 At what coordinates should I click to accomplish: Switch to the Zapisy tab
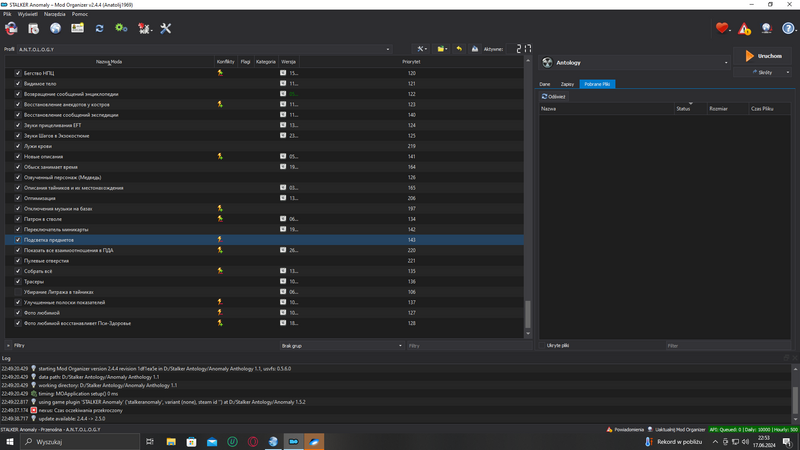click(x=567, y=84)
